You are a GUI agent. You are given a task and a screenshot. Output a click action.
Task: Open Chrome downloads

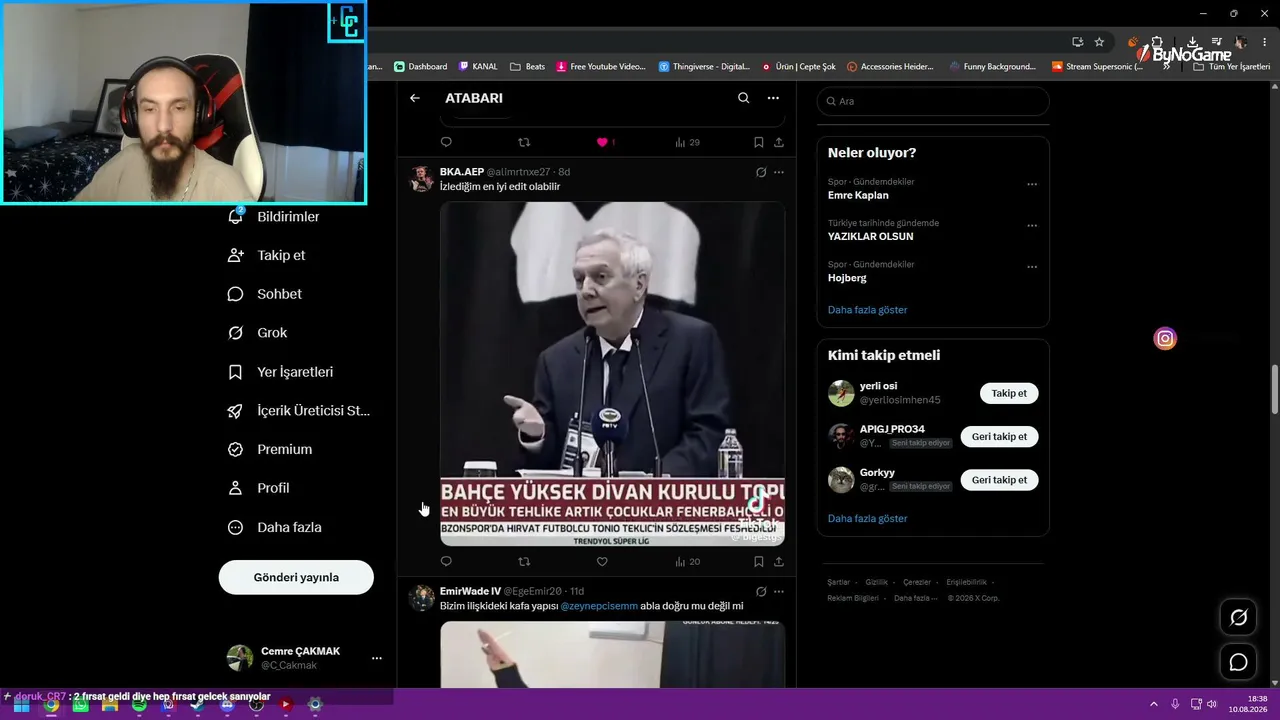(1192, 42)
